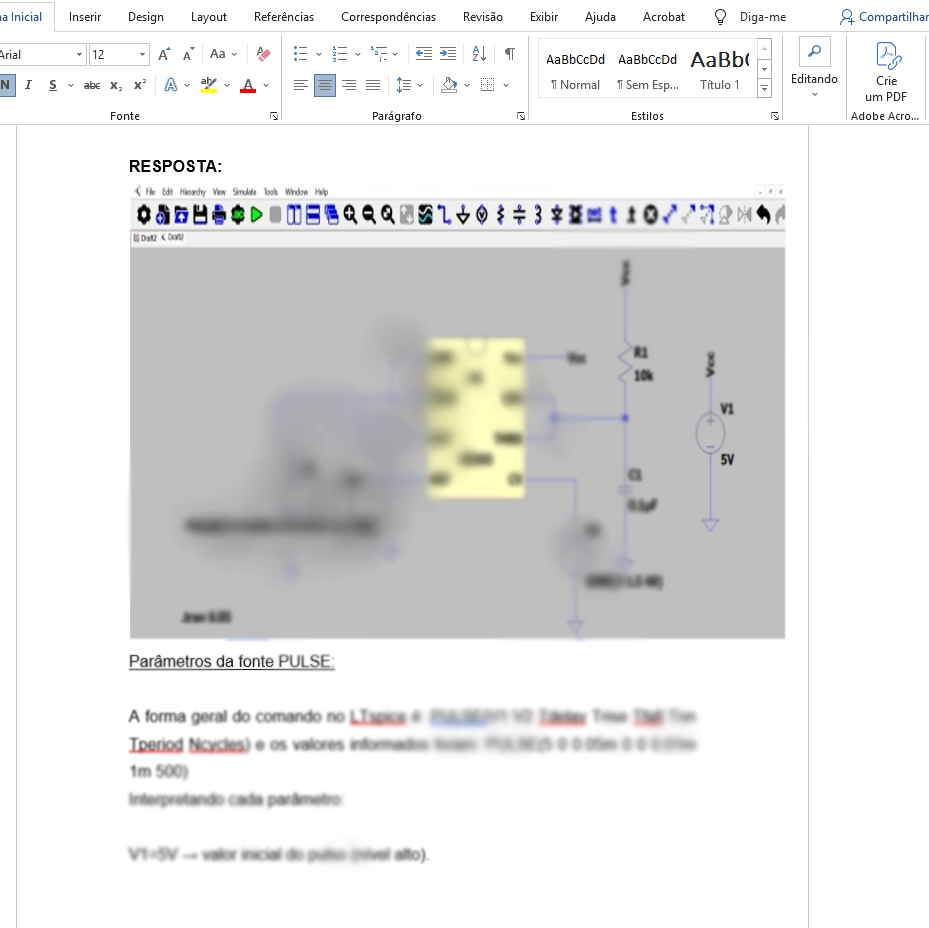The height and width of the screenshot is (928, 929).
Task: Click the subscript icon
Action: 116,85
